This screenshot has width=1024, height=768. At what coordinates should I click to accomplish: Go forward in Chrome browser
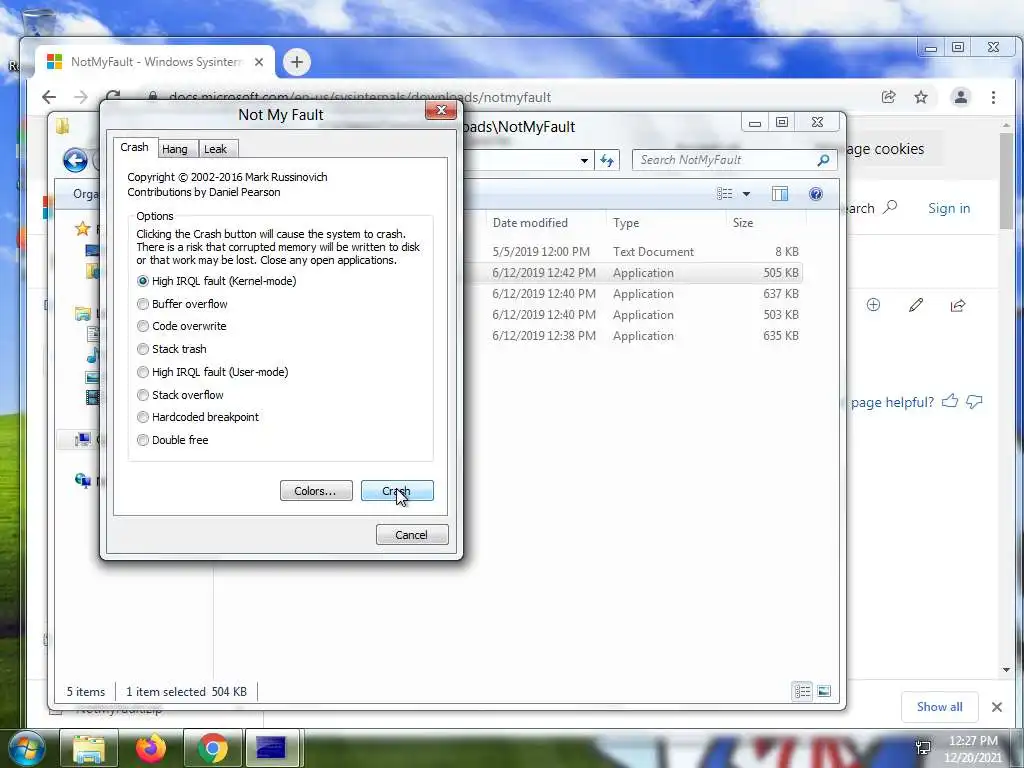coord(81,97)
